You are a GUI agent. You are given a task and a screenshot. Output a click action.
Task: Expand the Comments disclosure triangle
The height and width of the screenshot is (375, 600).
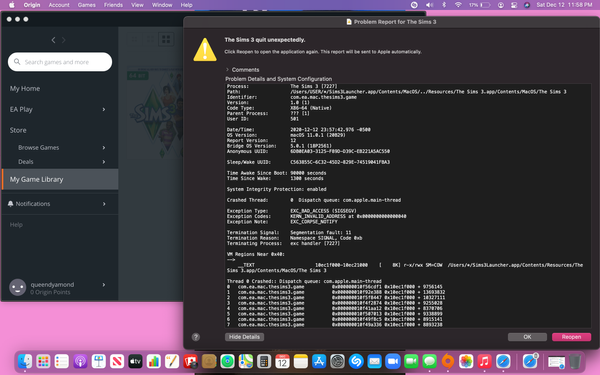pos(227,70)
